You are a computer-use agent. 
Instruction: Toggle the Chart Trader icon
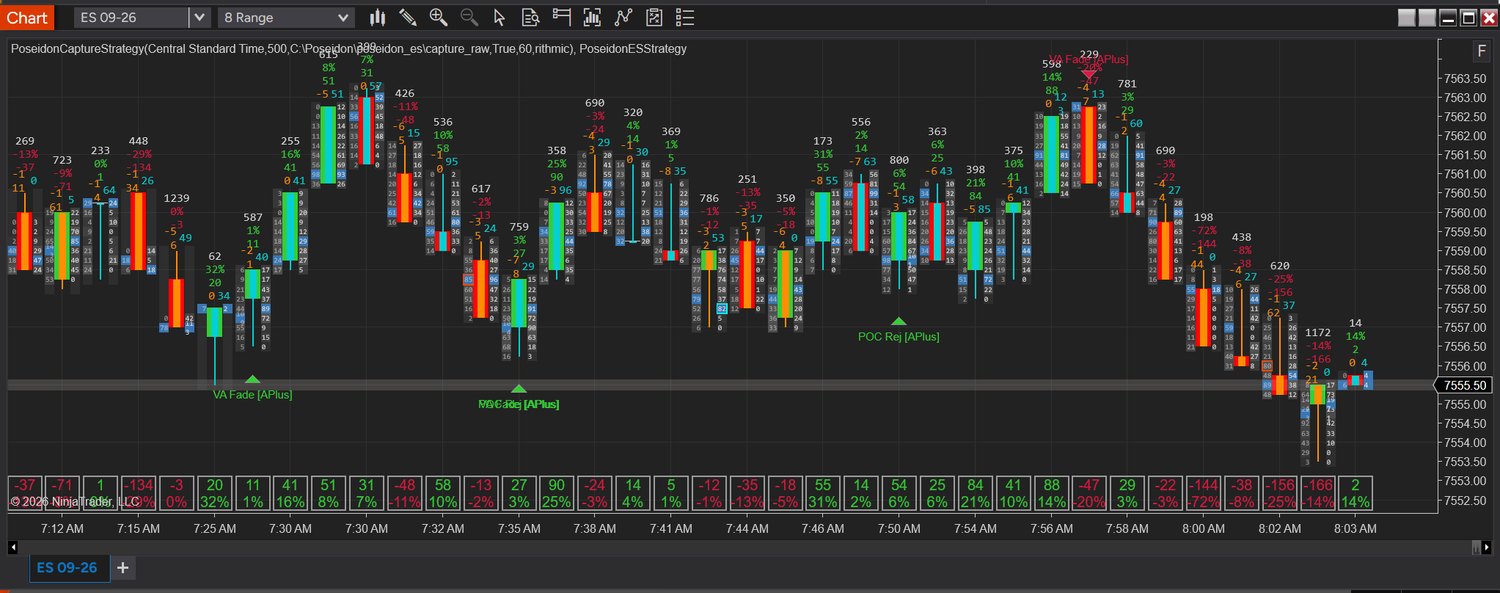coord(562,17)
